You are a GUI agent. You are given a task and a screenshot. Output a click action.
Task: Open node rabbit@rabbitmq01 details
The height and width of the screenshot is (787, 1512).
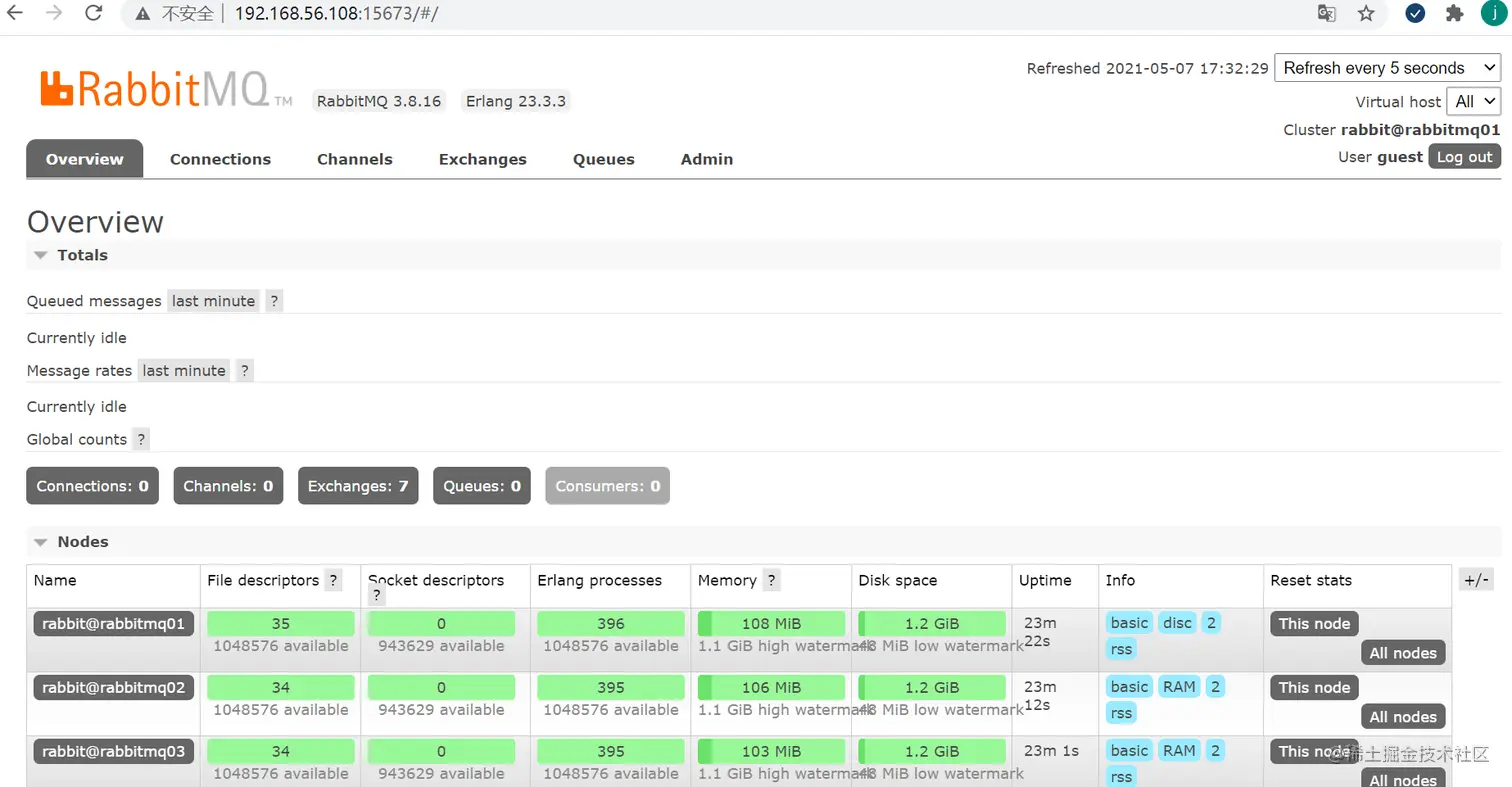(x=114, y=624)
